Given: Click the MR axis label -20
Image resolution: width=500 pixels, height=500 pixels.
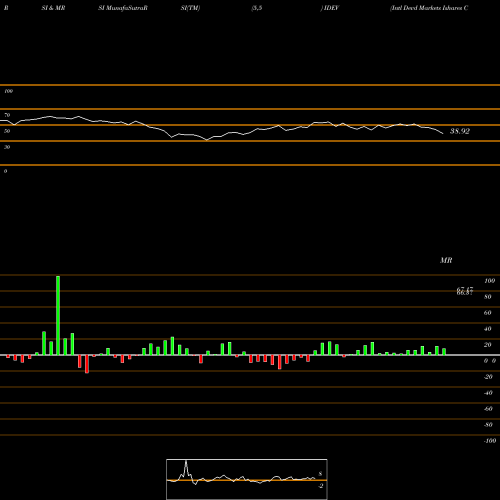Looking at the screenshot, I should coord(488,377).
